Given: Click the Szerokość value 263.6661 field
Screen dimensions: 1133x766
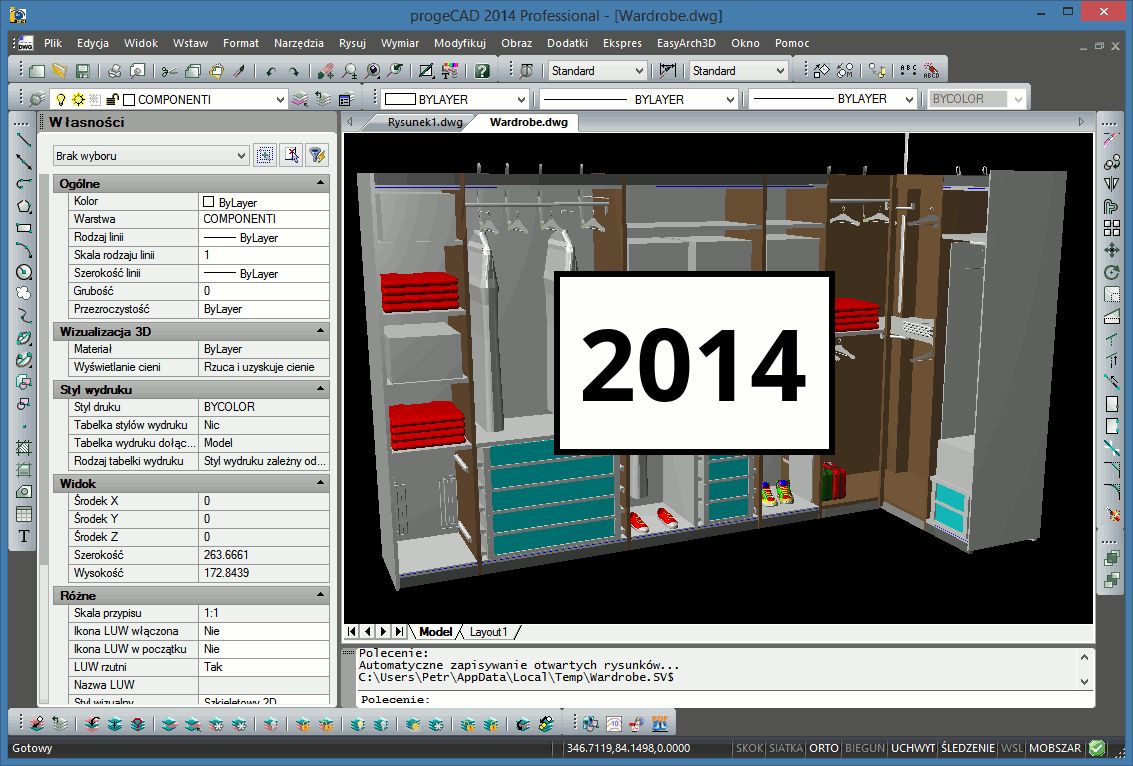Looking at the screenshot, I should [264, 555].
